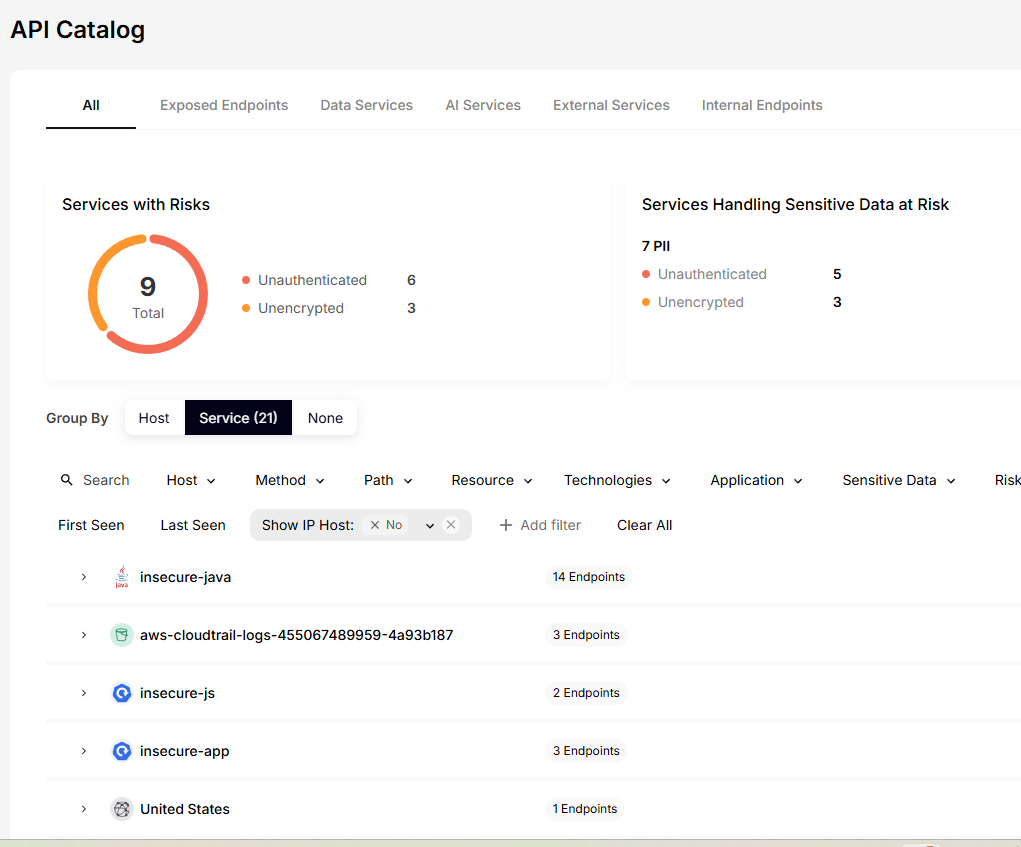Image resolution: width=1021 pixels, height=847 pixels.
Task: Click the insecure-app service icon
Action: 121,751
